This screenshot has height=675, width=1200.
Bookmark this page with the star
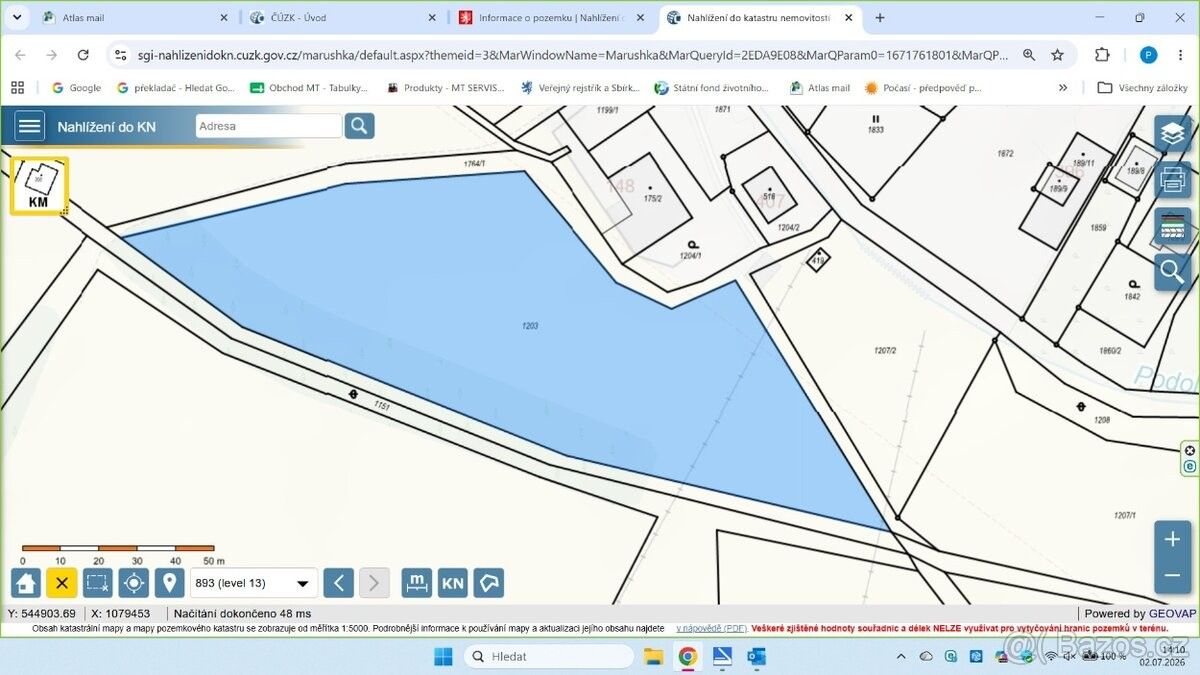1058,55
